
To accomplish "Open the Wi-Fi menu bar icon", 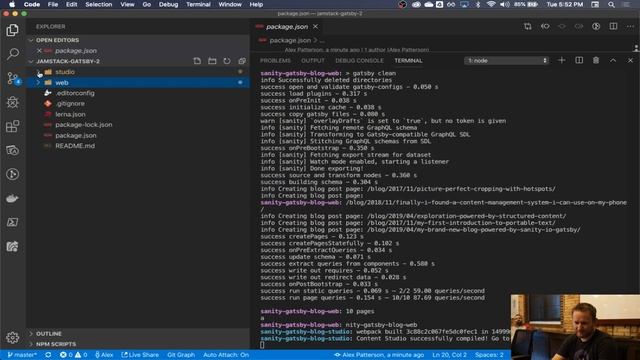I will click(491, 4).
